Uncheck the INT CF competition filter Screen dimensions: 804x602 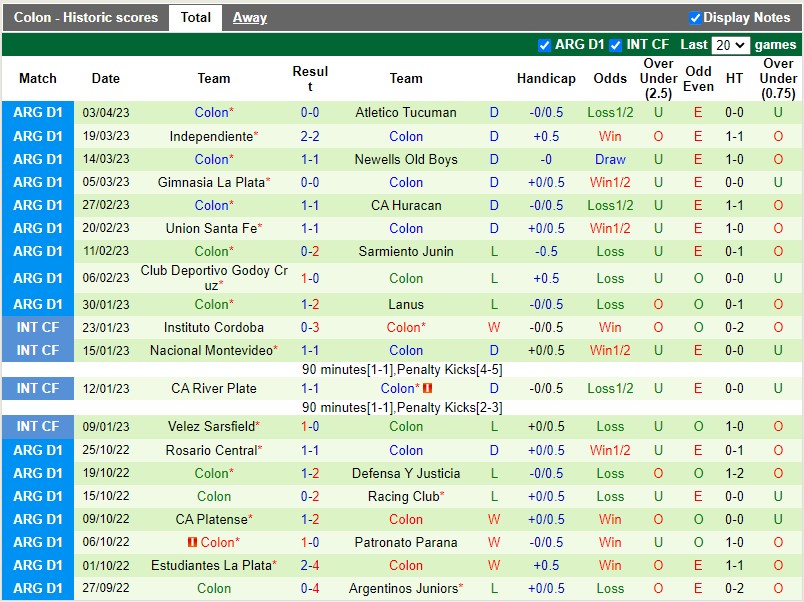tap(616, 45)
